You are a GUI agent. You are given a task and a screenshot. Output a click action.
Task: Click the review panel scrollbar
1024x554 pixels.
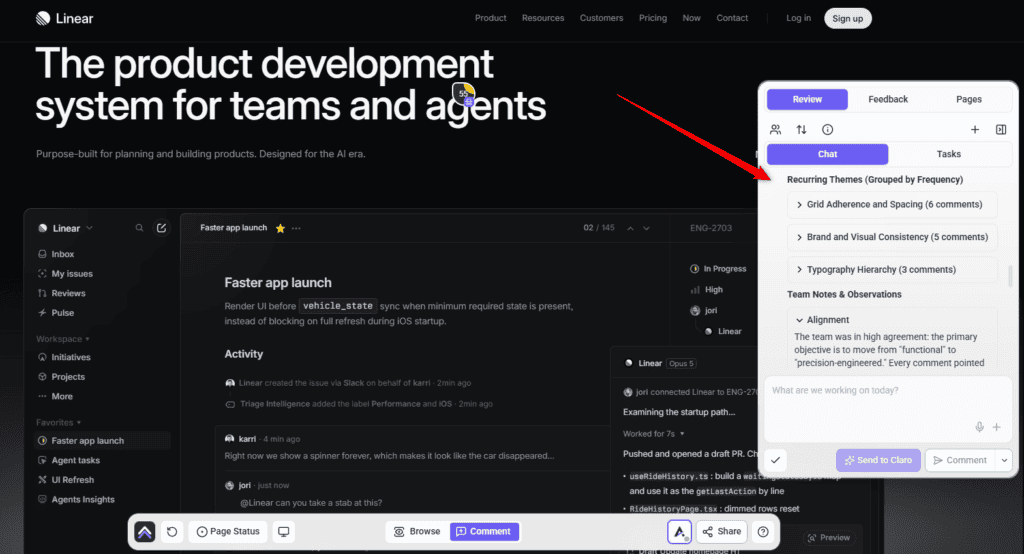[1010, 276]
